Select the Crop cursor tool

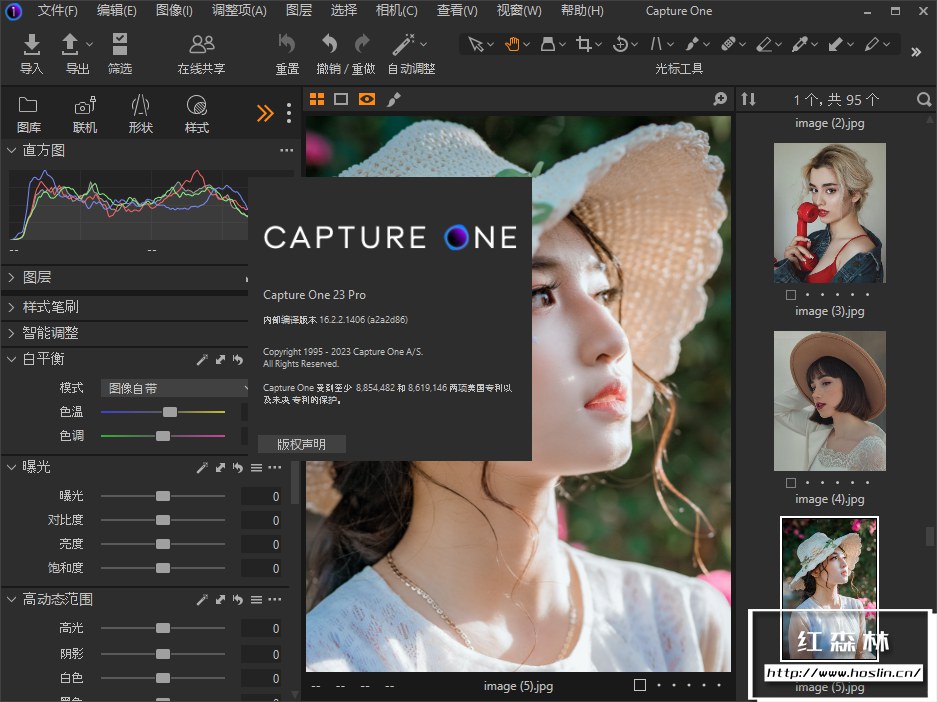coord(584,45)
